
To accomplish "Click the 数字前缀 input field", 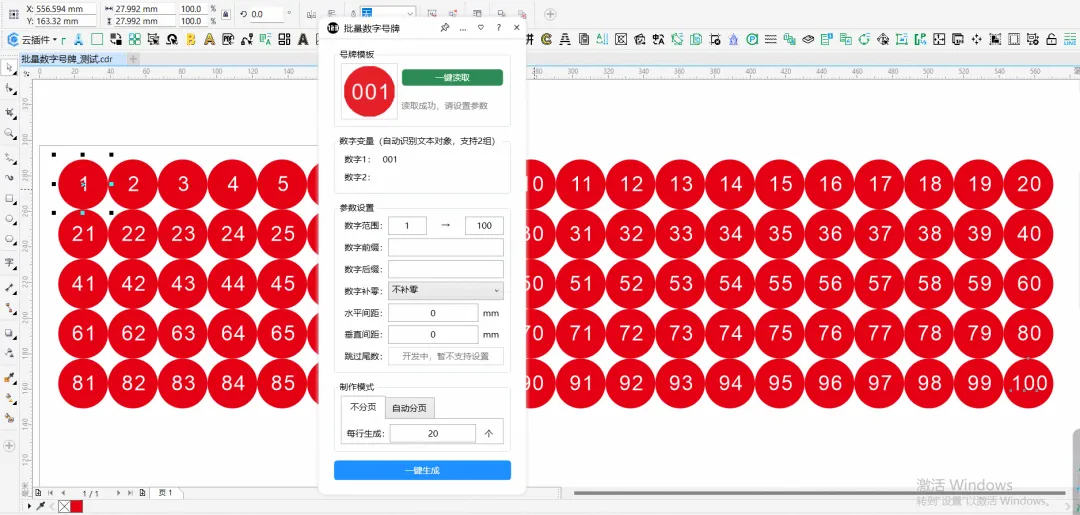I will (446, 247).
